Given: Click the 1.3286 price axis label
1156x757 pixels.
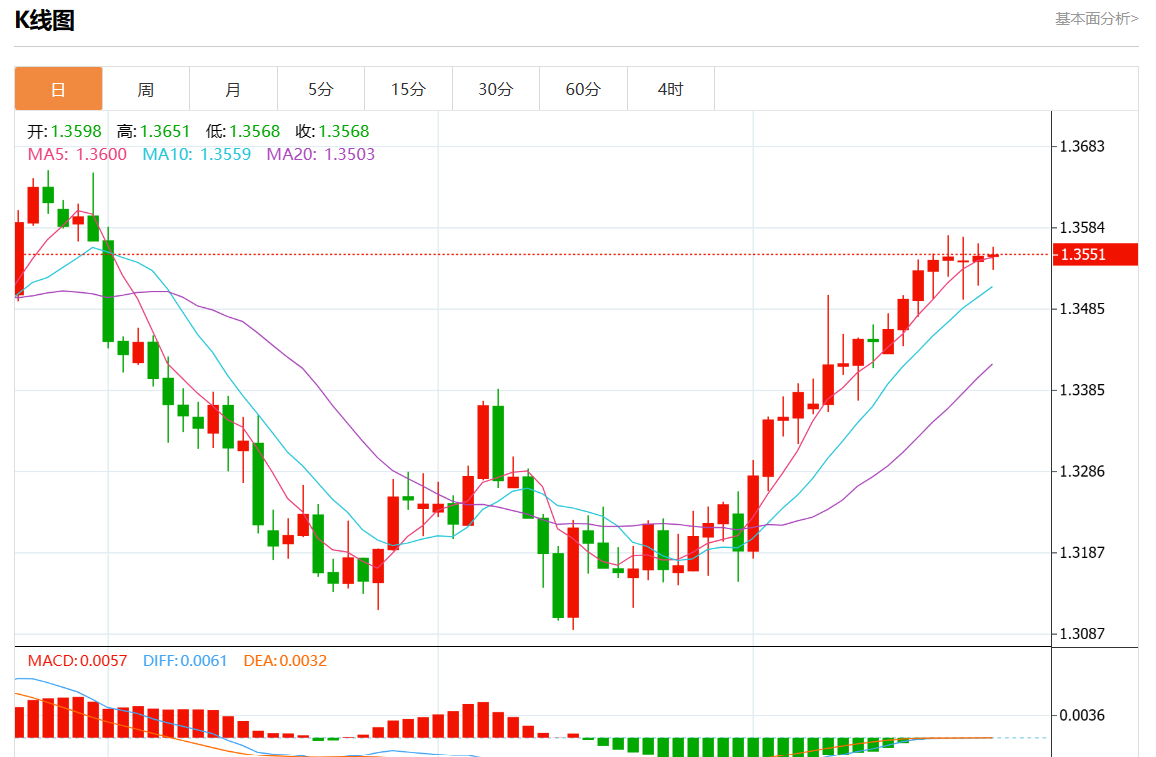Looking at the screenshot, I should [x=1082, y=471].
